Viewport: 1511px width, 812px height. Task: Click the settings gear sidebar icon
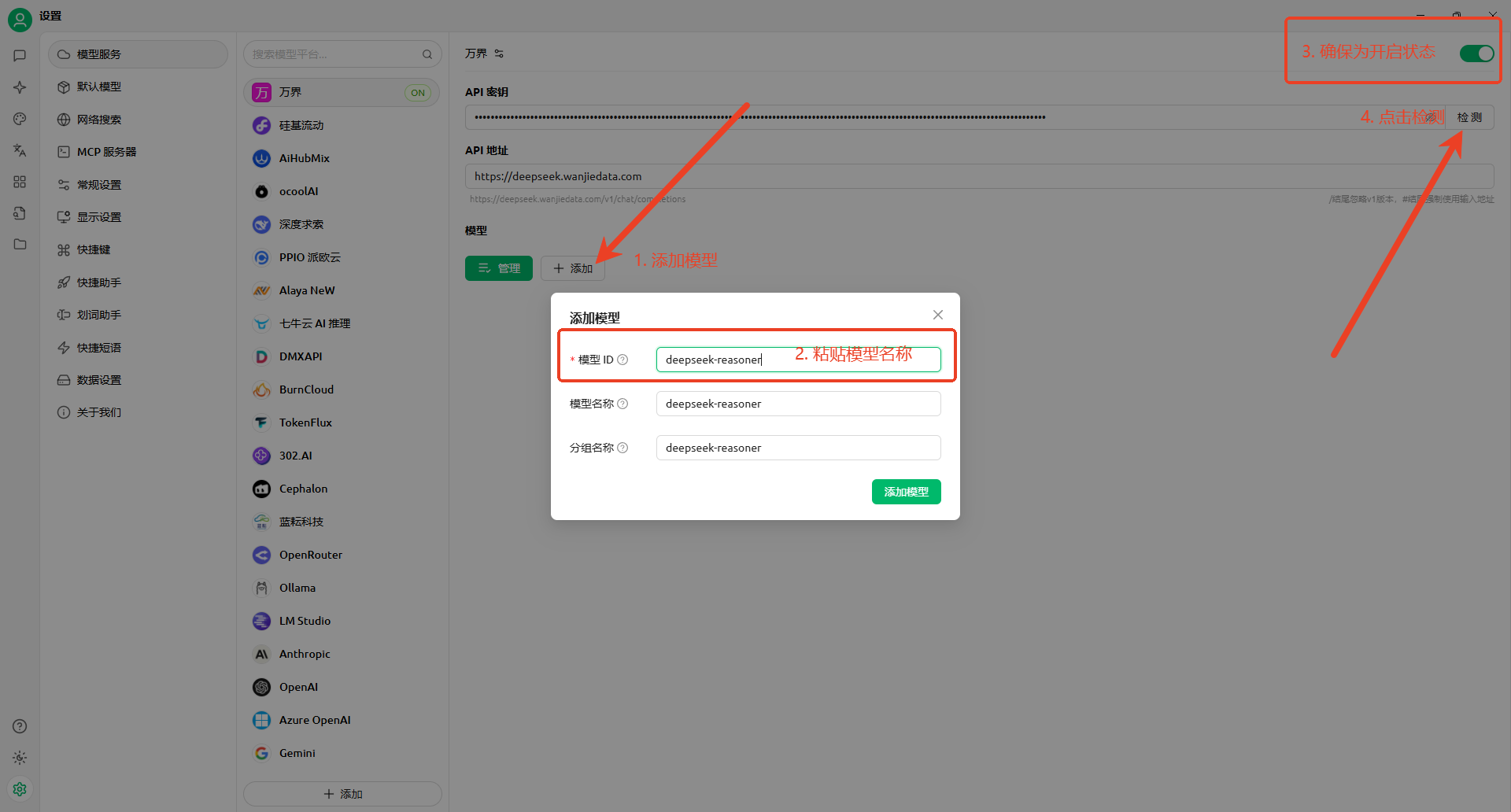click(x=20, y=788)
